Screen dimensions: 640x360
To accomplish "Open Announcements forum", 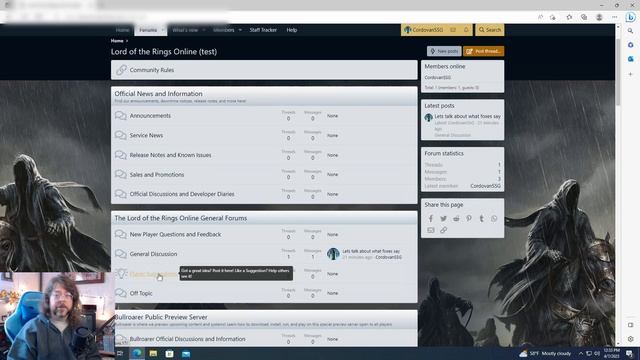I will tap(150, 116).
